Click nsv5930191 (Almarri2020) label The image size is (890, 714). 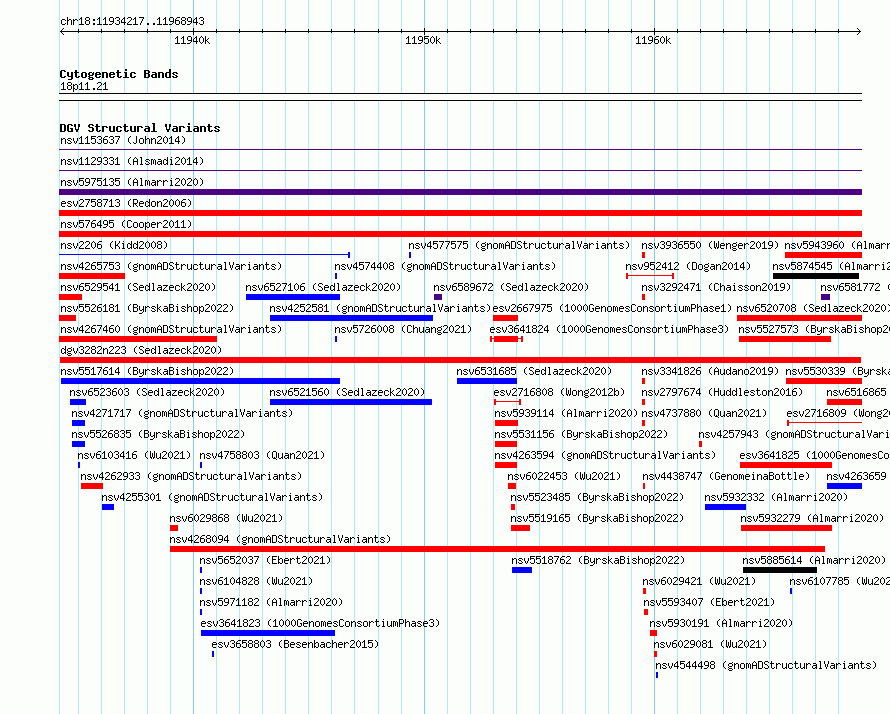click(721, 623)
